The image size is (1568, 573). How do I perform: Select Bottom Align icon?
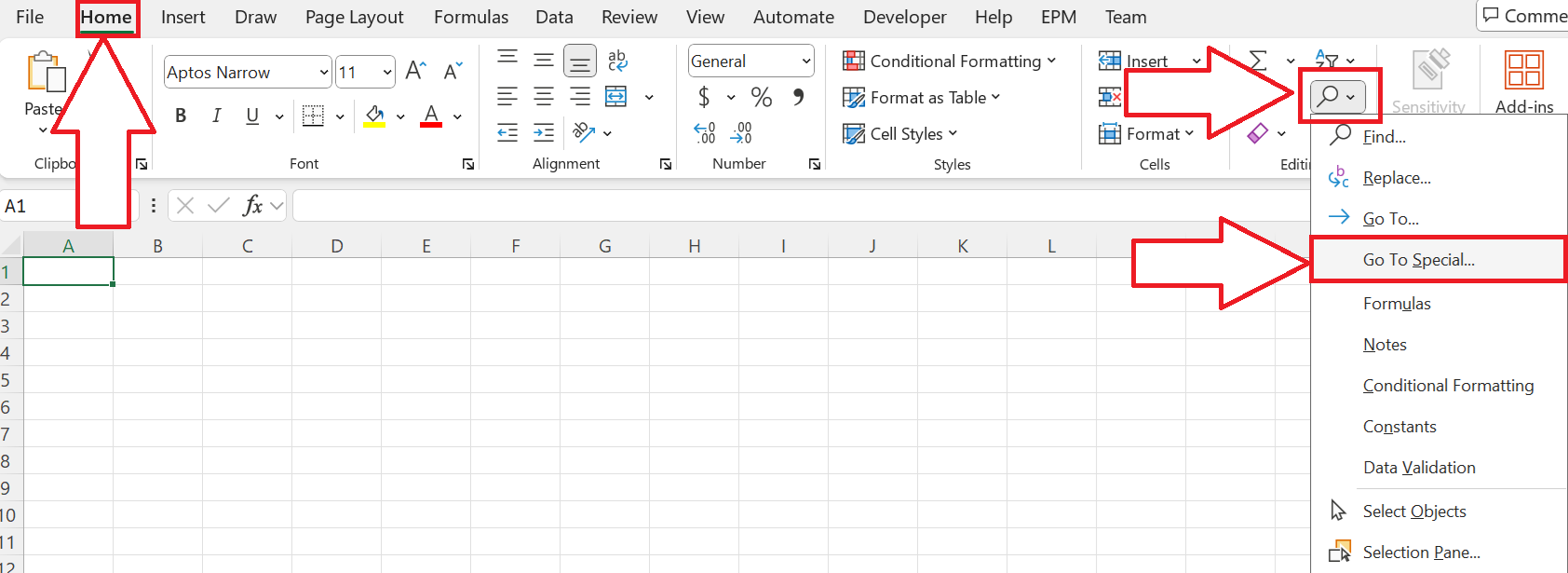tap(580, 61)
